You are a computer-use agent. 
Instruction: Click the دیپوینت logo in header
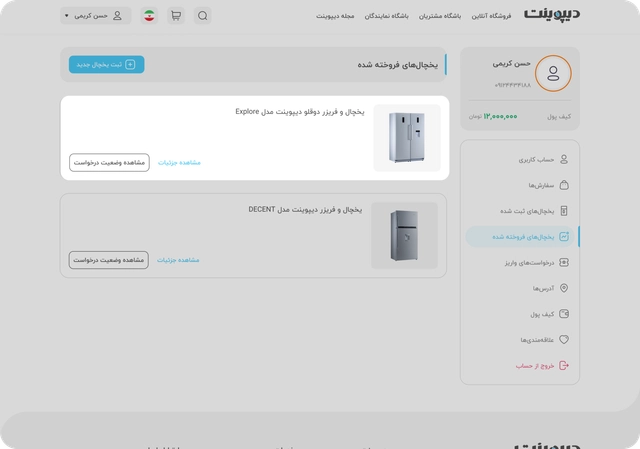[552, 14]
